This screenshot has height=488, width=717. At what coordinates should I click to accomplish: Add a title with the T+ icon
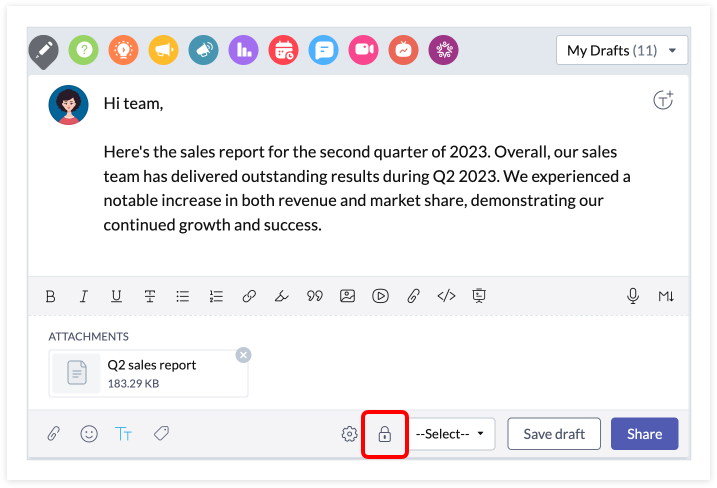coord(663,100)
